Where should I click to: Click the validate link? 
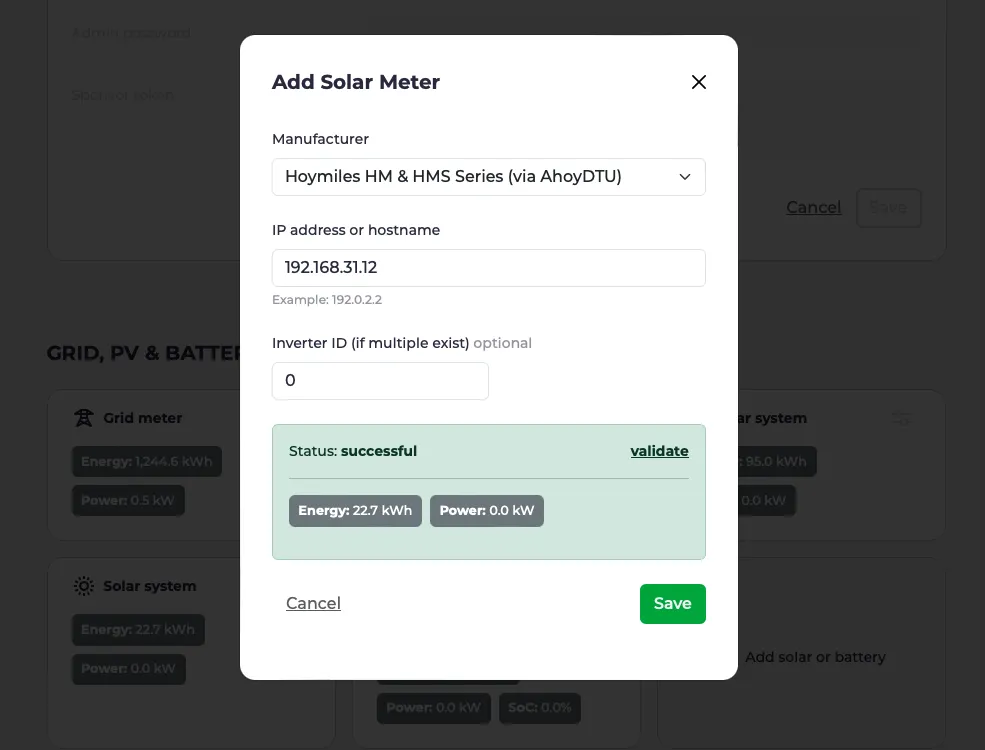659,451
